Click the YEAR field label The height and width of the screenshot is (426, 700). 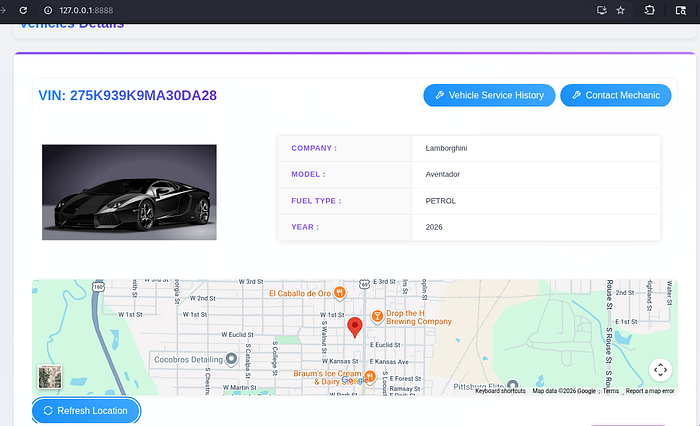tap(305, 227)
